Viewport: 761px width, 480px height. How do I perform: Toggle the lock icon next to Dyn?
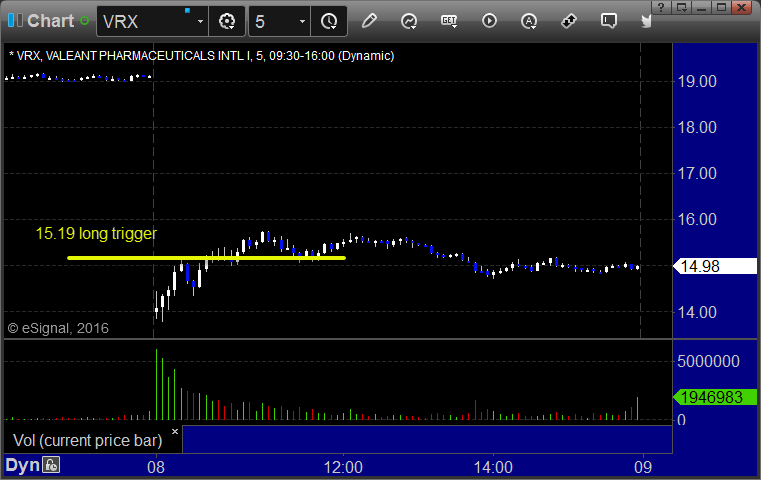pos(51,465)
